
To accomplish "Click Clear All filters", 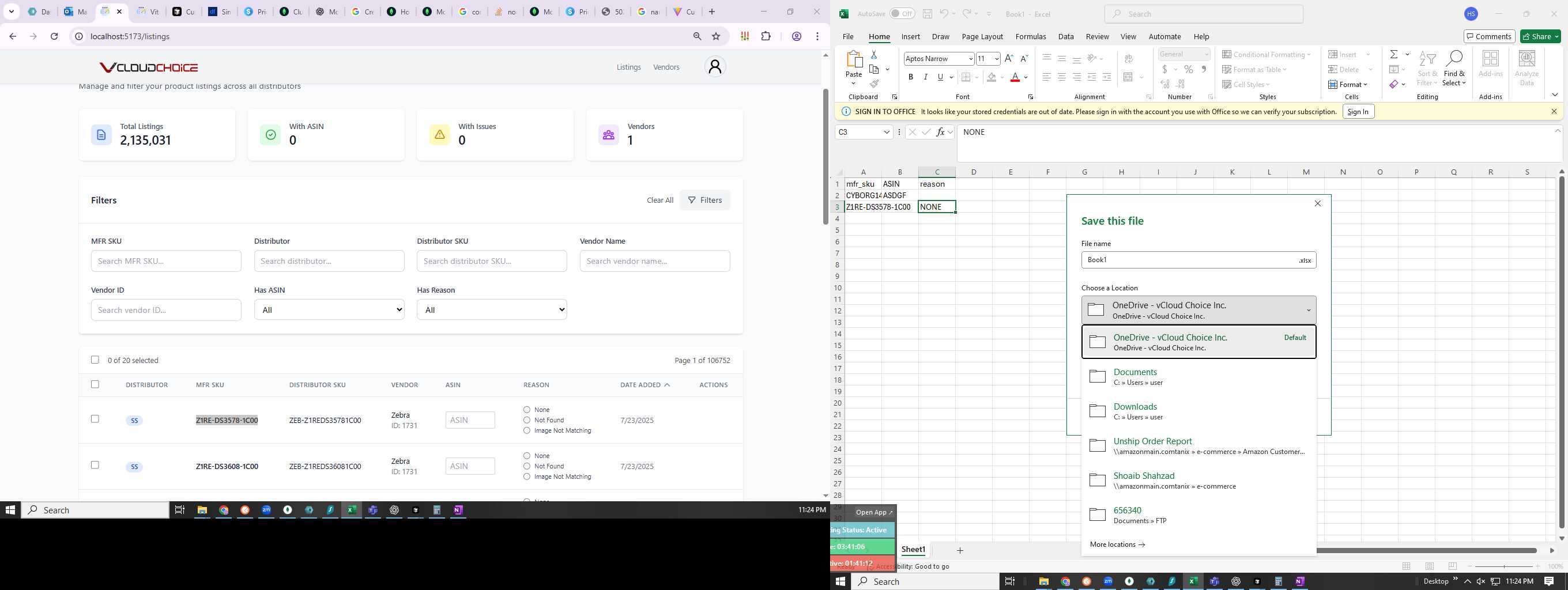I will pos(660,200).
